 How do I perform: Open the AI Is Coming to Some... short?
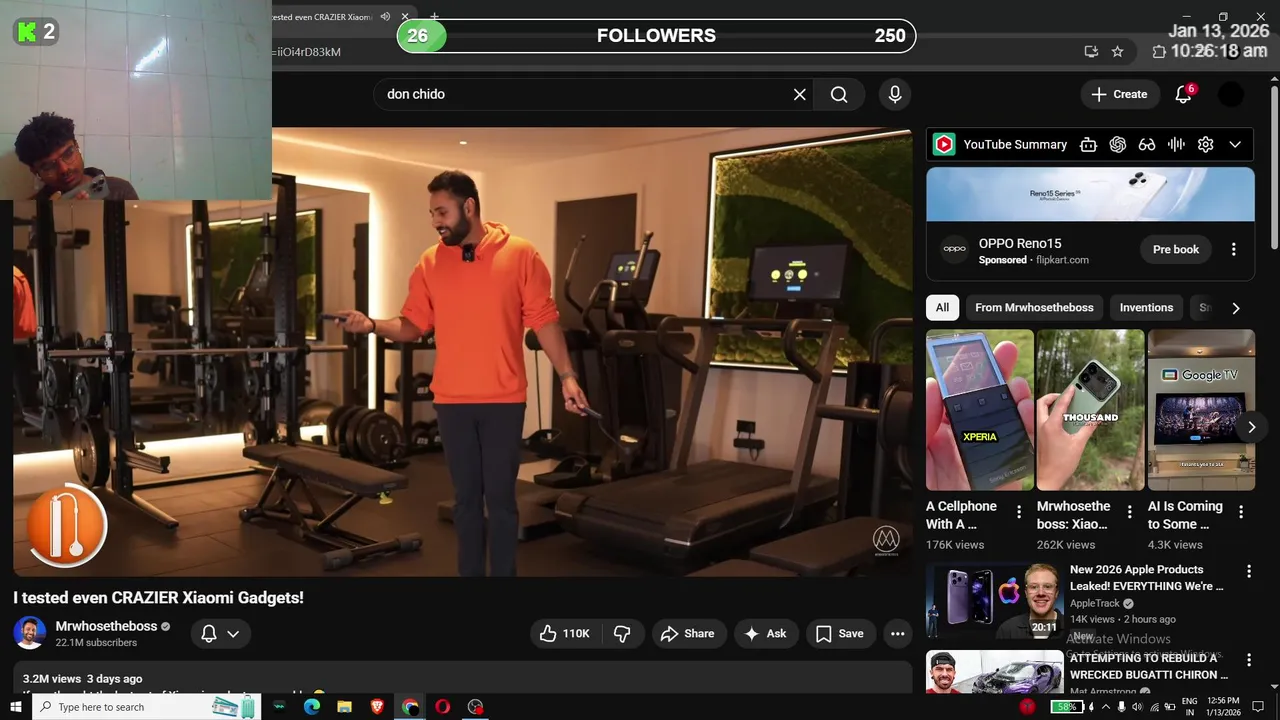click(1201, 410)
